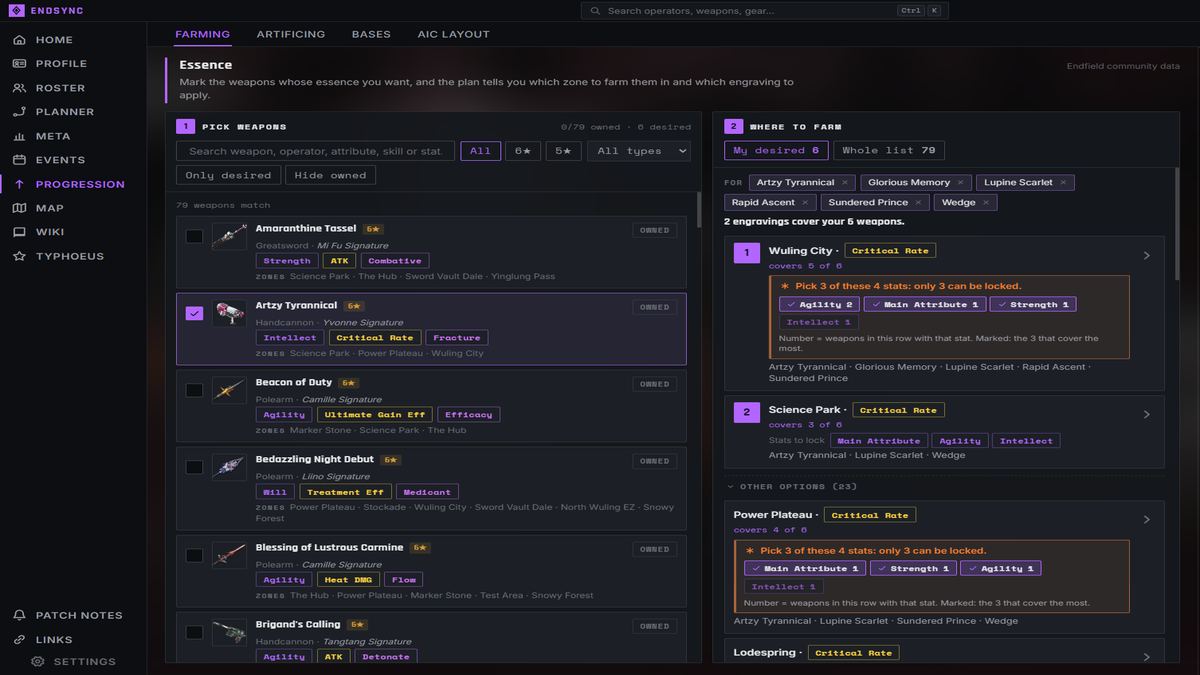This screenshot has height=675, width=1200.
Task: Open Planner via its book icon
Action: pyautogui.click(x=19, y=112)
